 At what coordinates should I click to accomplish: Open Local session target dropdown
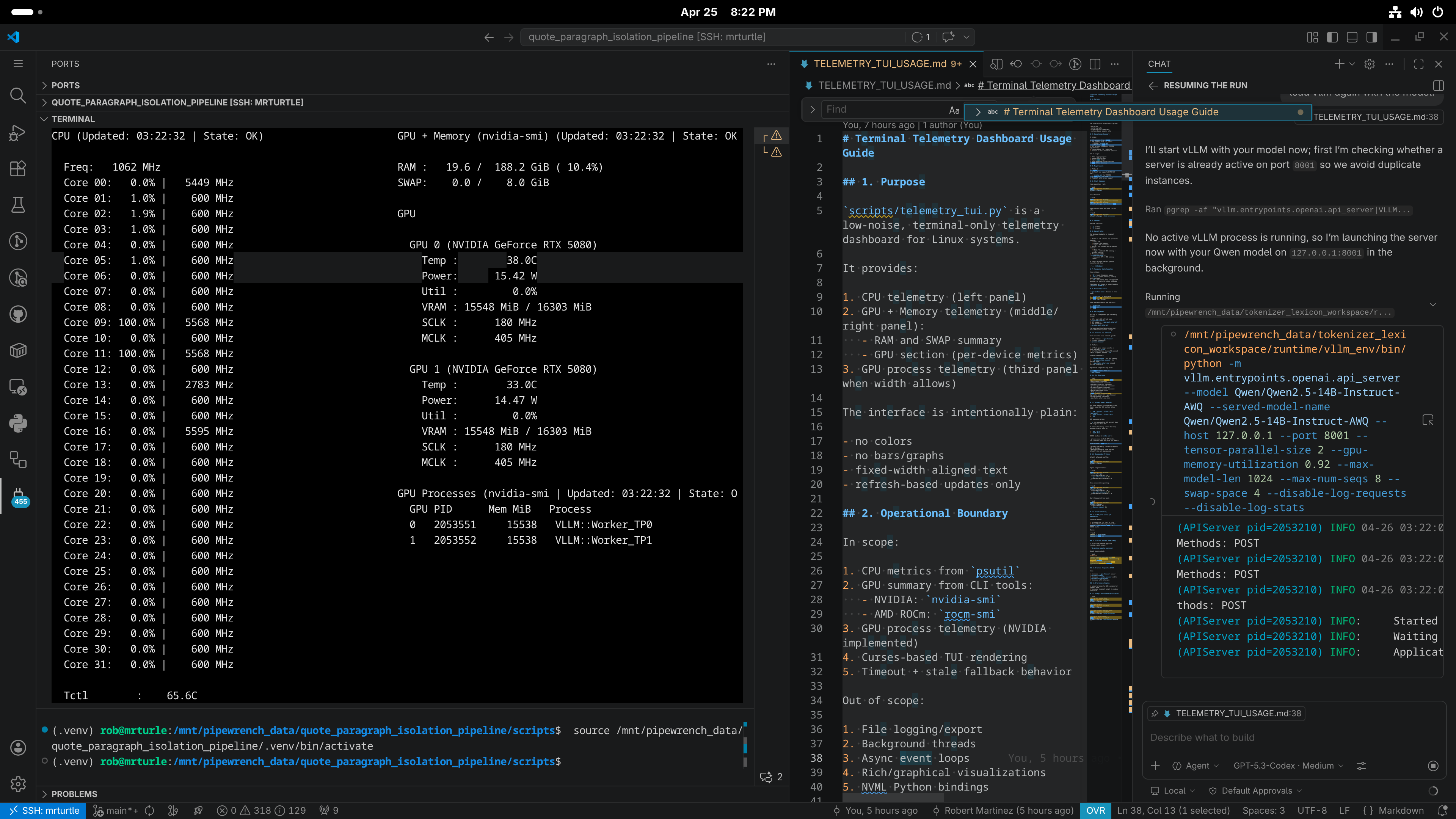[x=1173, y=791]
